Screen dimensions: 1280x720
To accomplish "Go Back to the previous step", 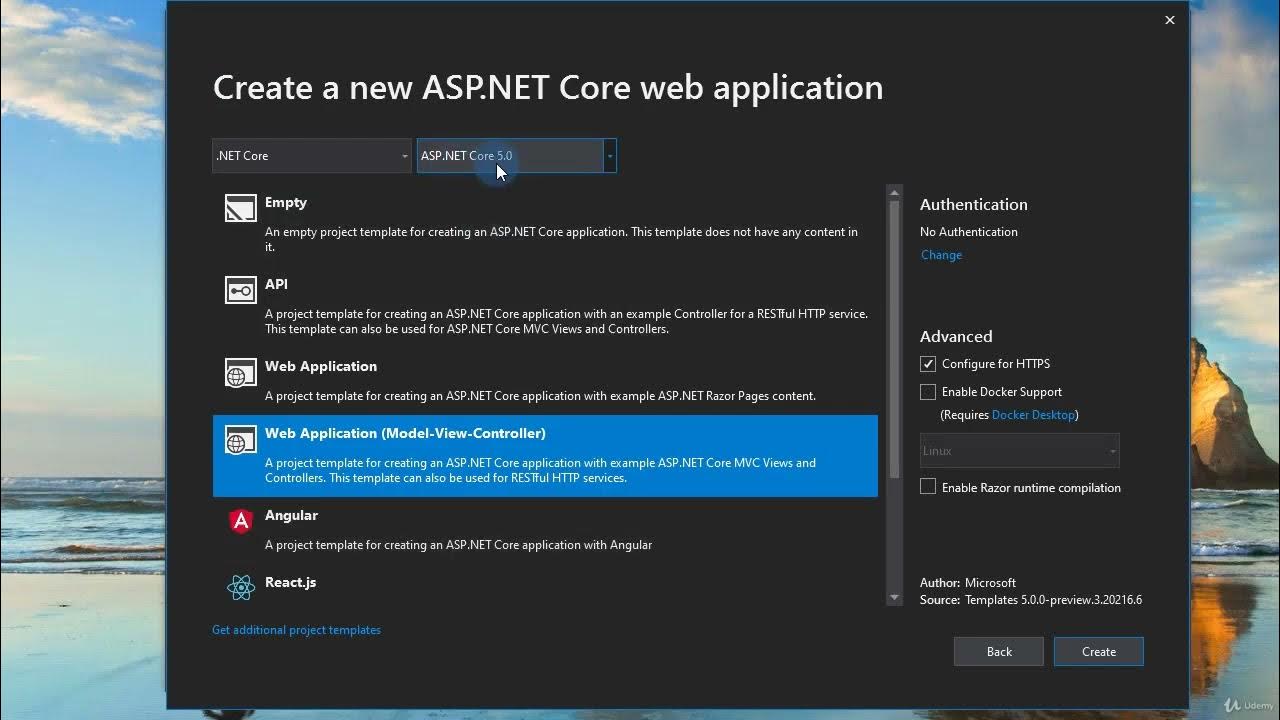I will 999,651.
